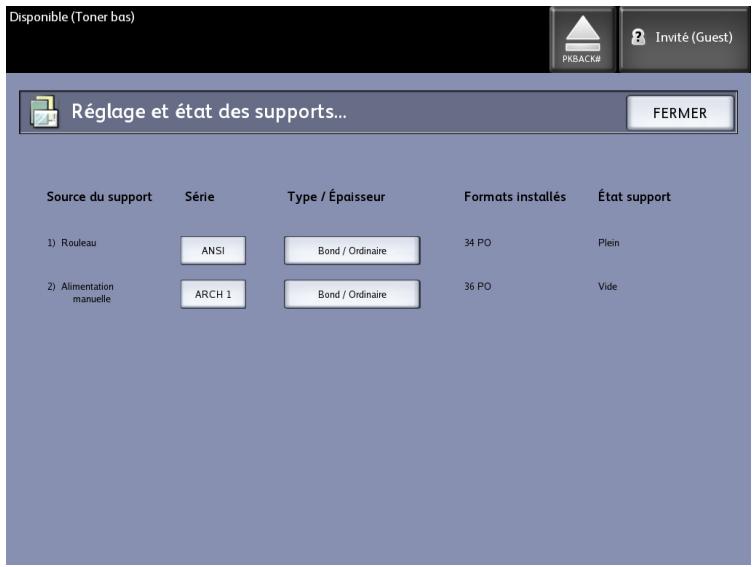Change the ANSI series for Rouleau
Image resolution: width=754 pixels, height=567 pixels.
click(213, 251)
